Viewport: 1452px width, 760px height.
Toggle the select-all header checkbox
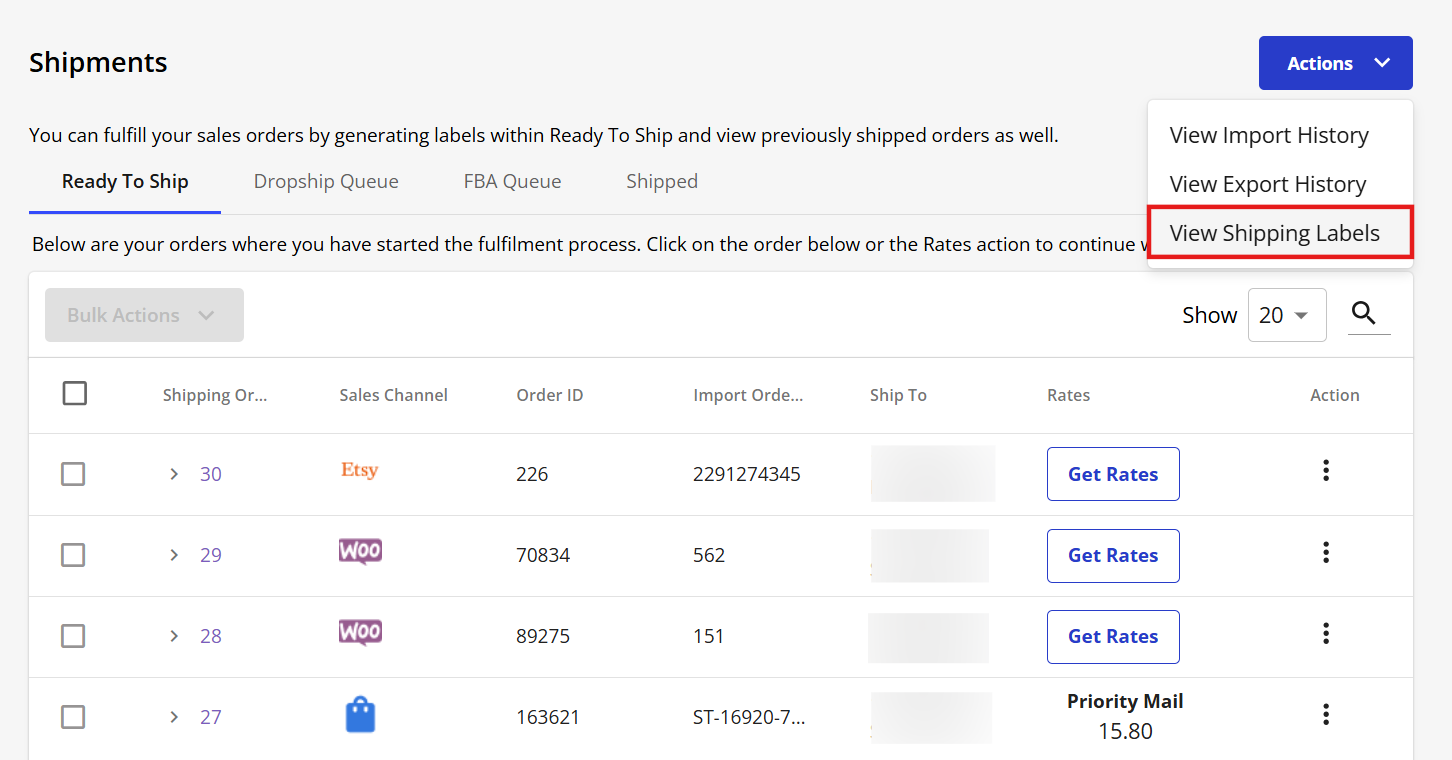point(75,394)
